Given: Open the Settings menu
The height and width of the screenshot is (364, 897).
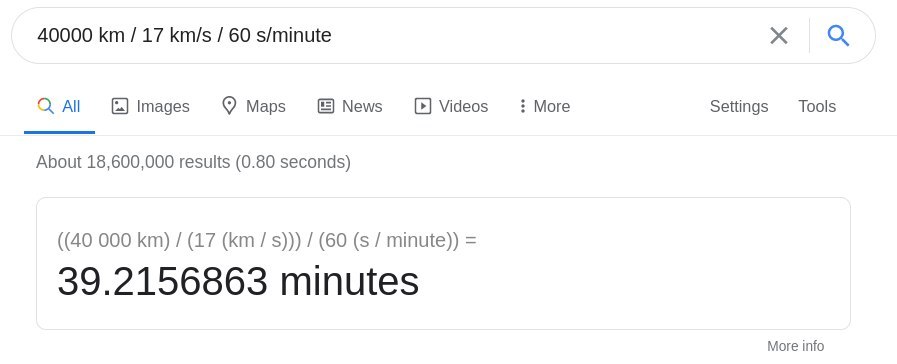Looking at the screenshot, I should (x=739, y=106).
